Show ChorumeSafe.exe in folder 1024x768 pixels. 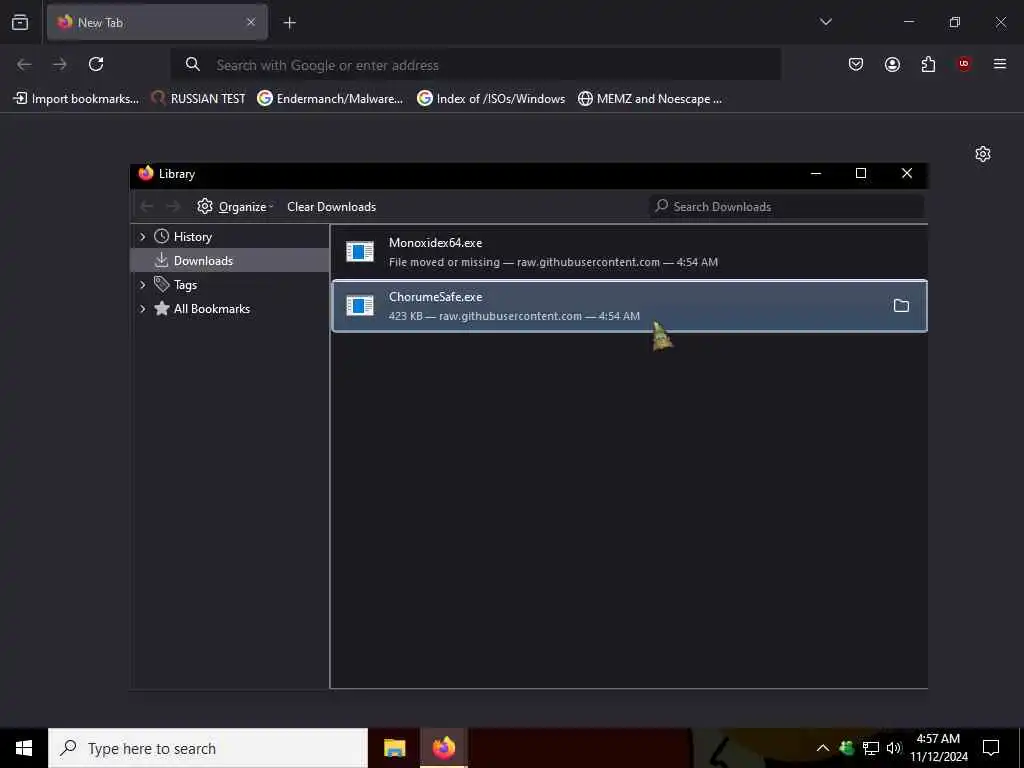[x=901, y=306]
